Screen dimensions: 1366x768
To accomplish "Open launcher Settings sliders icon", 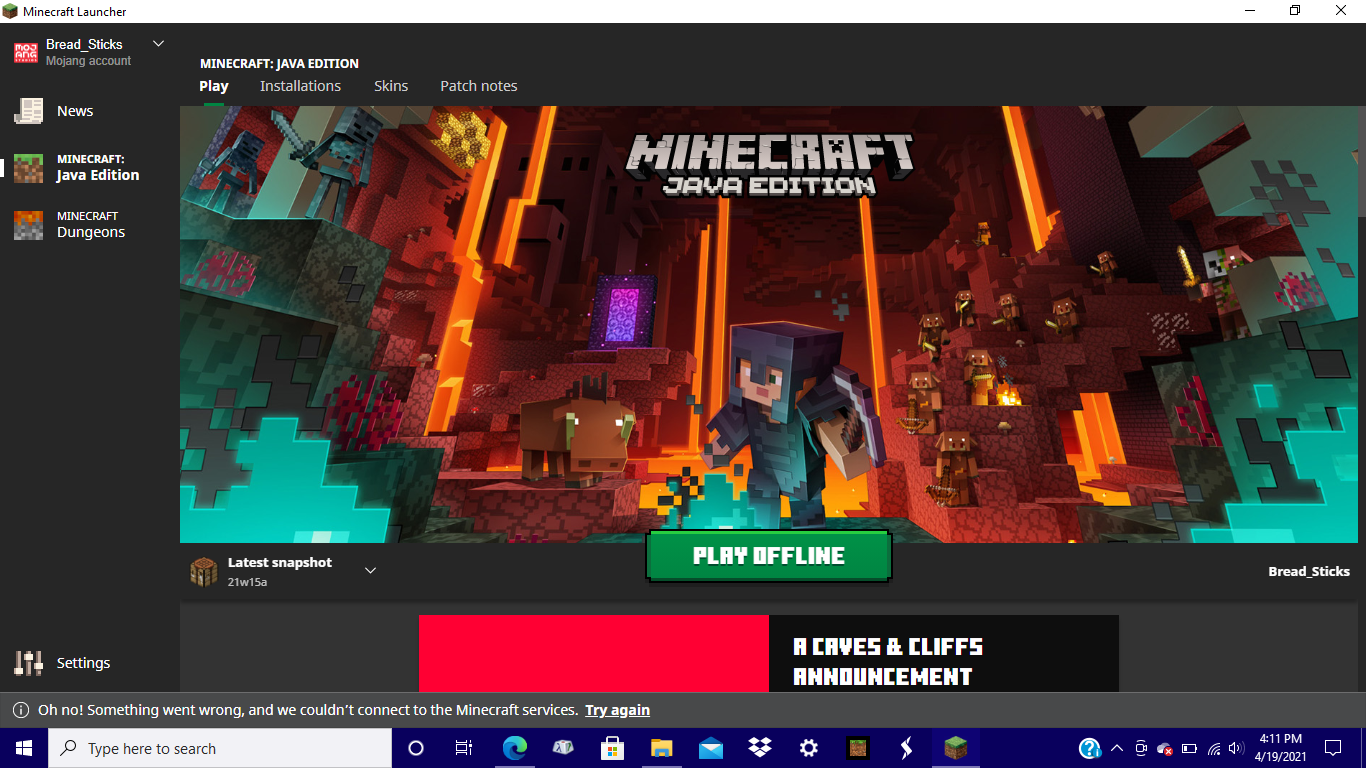I will 28,663.
